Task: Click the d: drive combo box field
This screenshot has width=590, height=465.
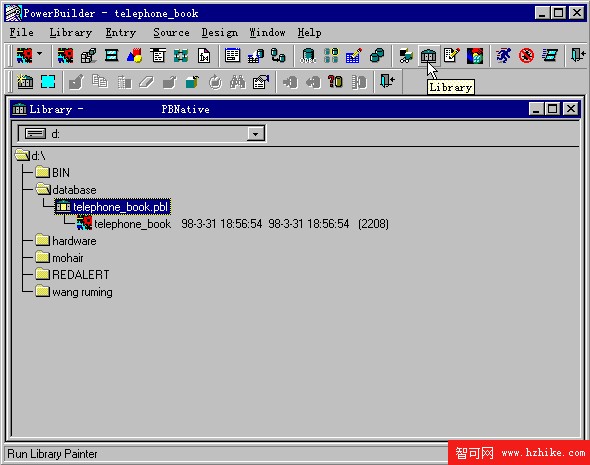Action: click(x=141, y=134)
